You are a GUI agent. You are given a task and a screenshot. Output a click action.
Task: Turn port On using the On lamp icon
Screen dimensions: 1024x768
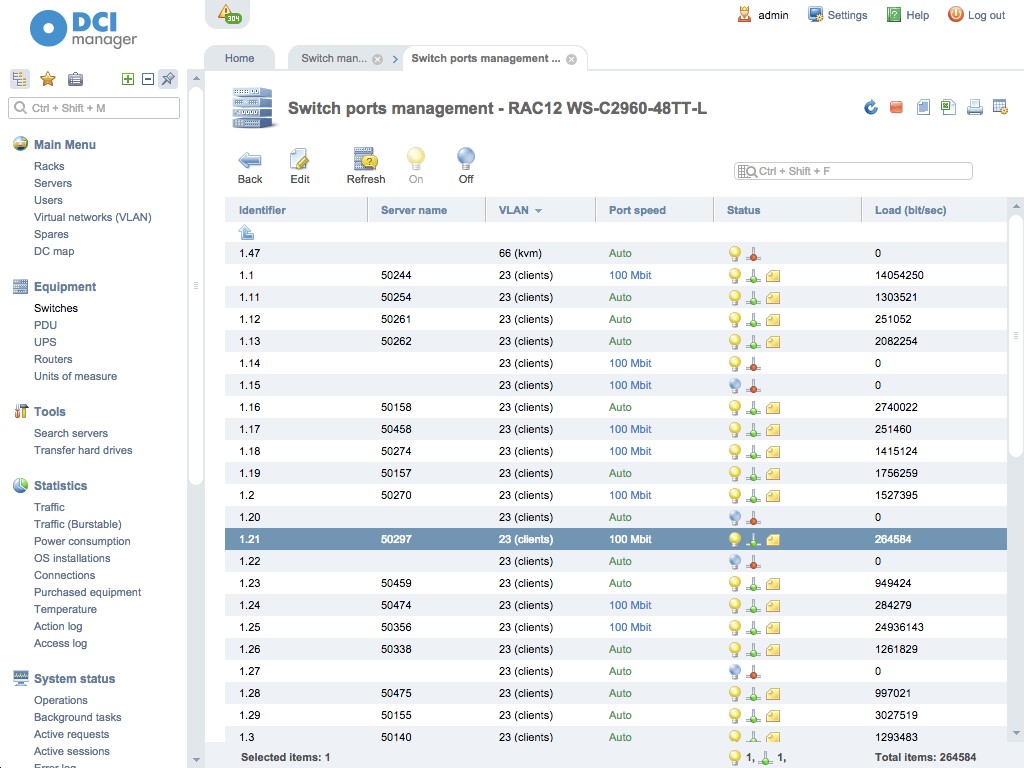[x=415, y=162]
